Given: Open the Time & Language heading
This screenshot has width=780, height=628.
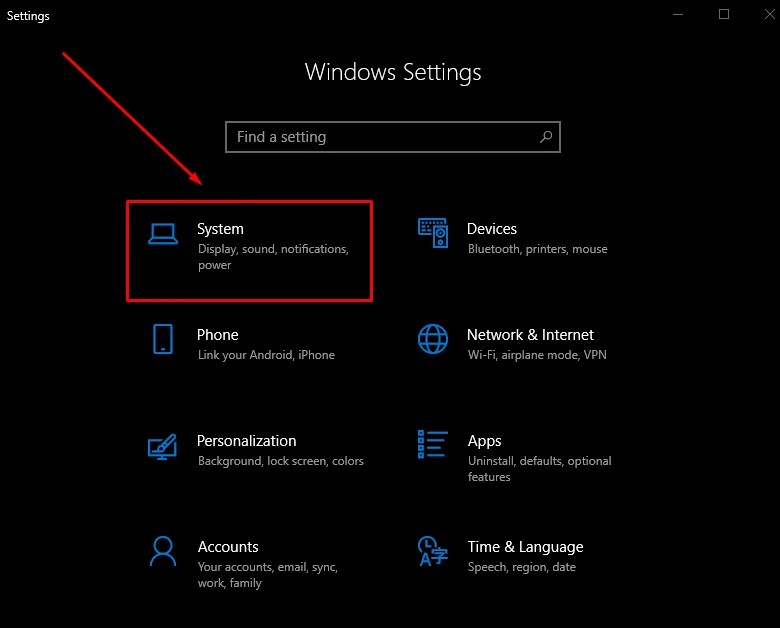Looking at the screenshot, I should point(525,547).
